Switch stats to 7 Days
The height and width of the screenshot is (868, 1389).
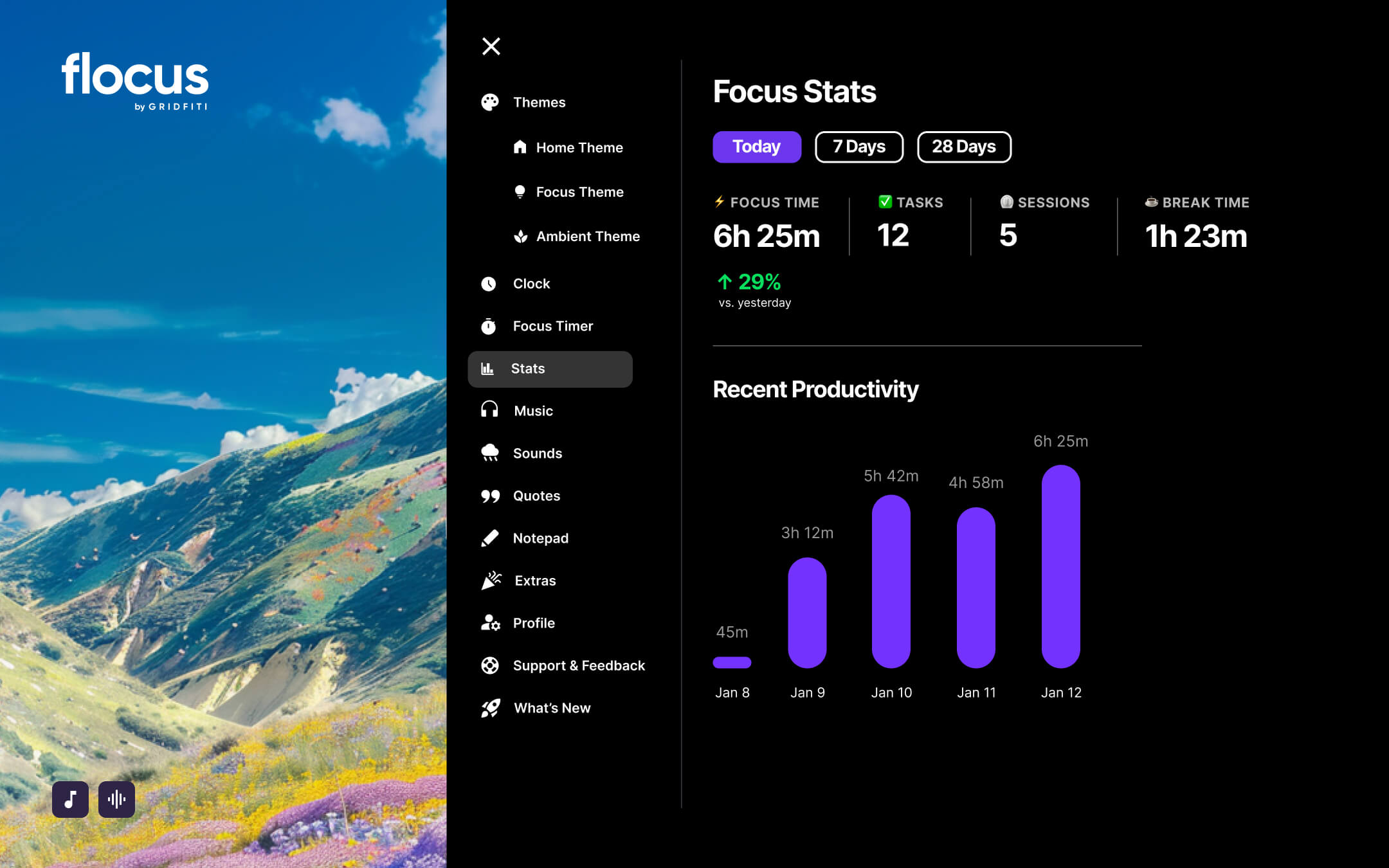858,147
